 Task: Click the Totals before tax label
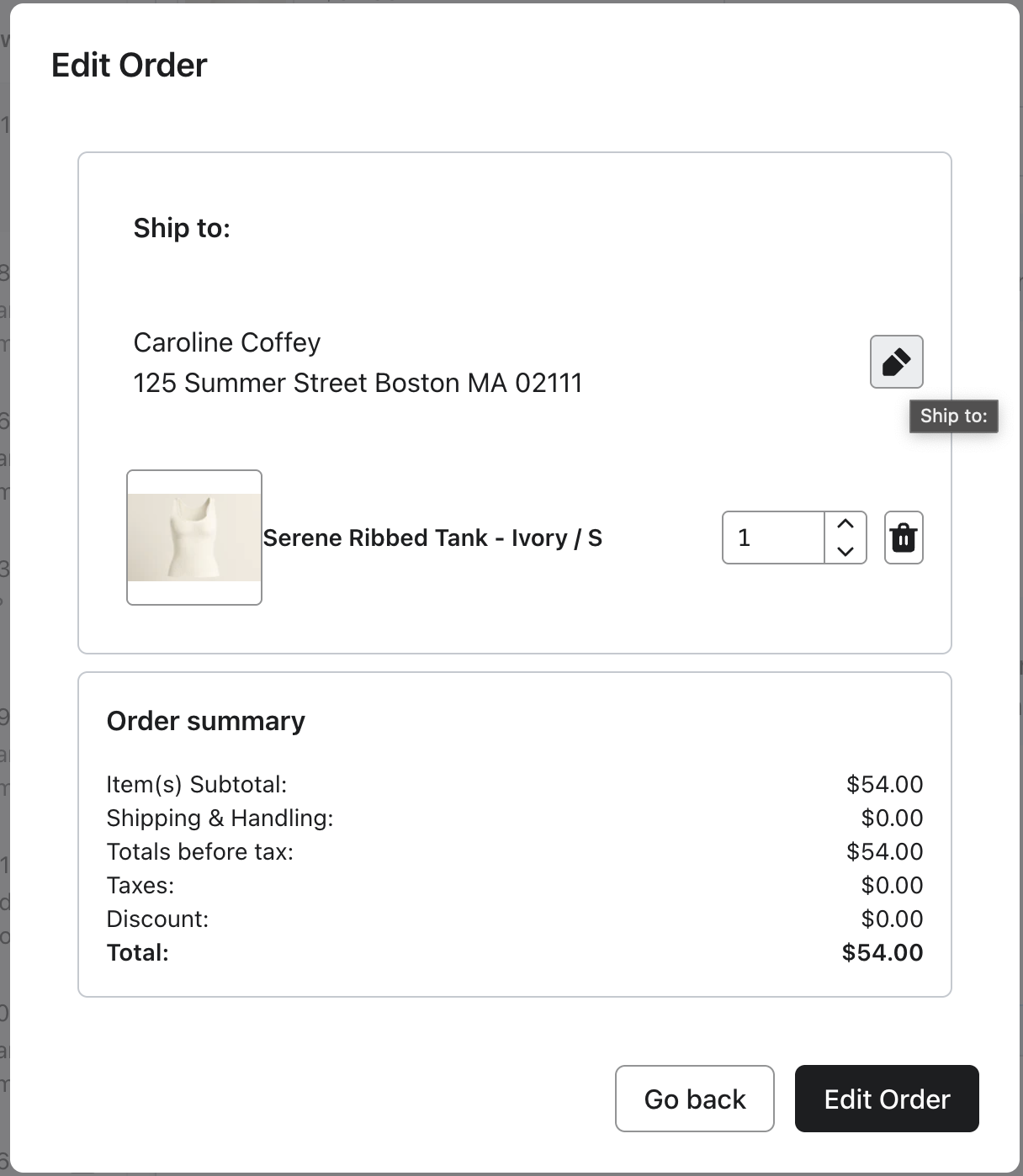point(200,851)
